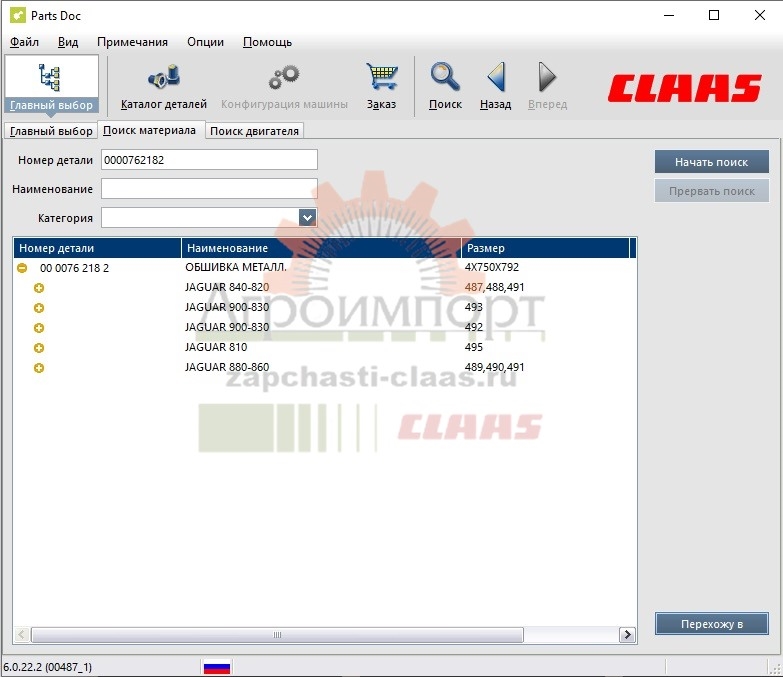Open the Категория dropdown arrow

(308, 218)
